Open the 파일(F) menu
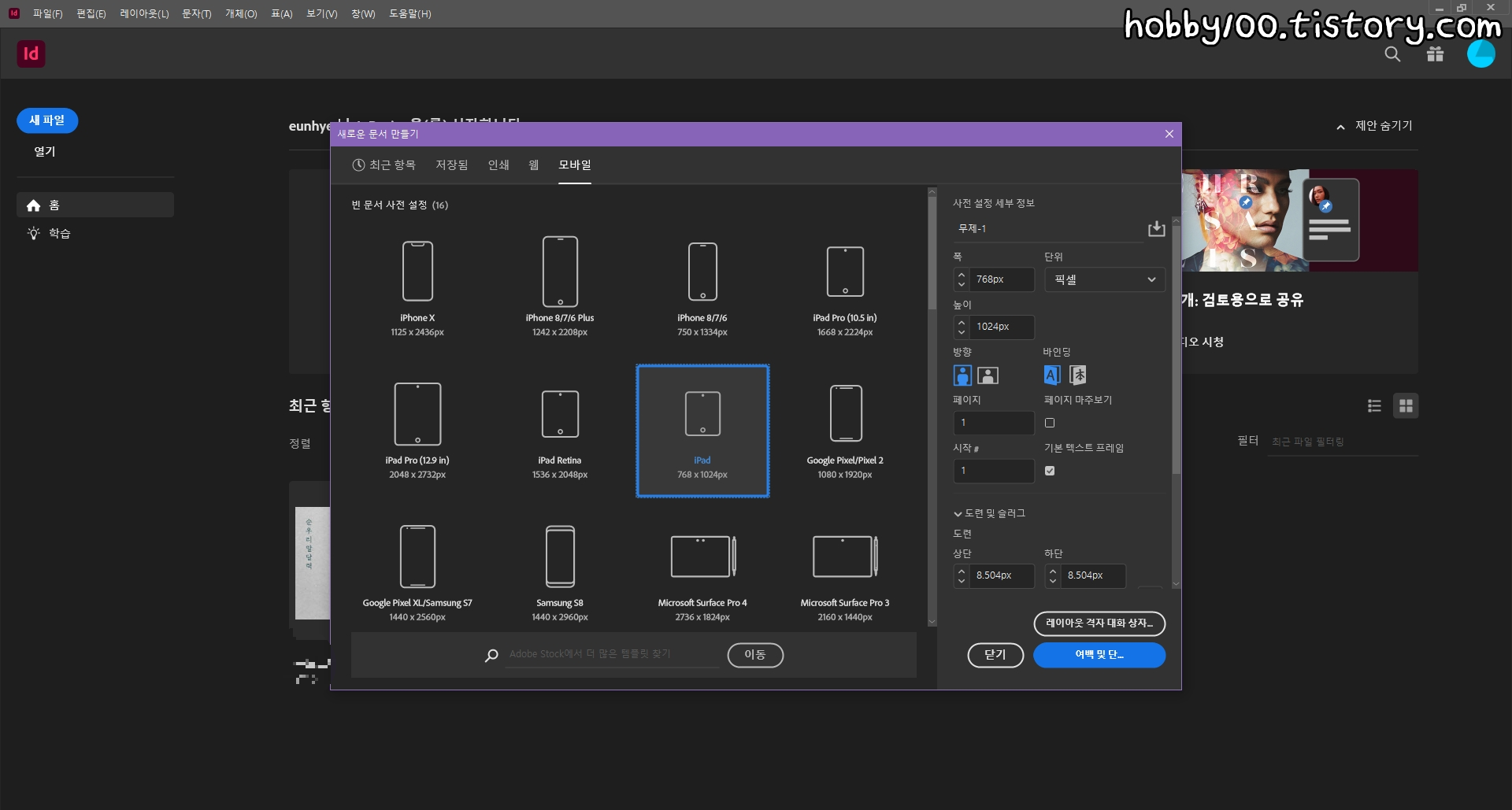The width and height of the screenshot is (1512, 810). [47, 13]
